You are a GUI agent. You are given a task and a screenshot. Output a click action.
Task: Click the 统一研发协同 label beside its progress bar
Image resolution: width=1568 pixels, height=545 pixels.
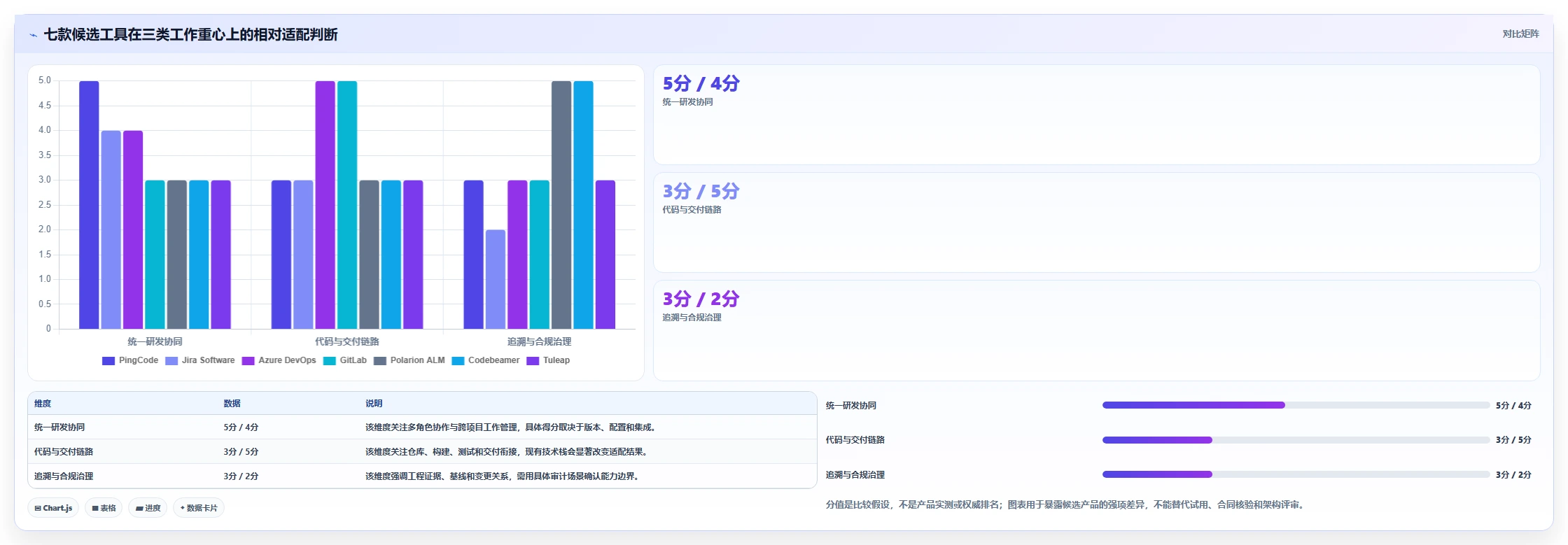[851, 406]
